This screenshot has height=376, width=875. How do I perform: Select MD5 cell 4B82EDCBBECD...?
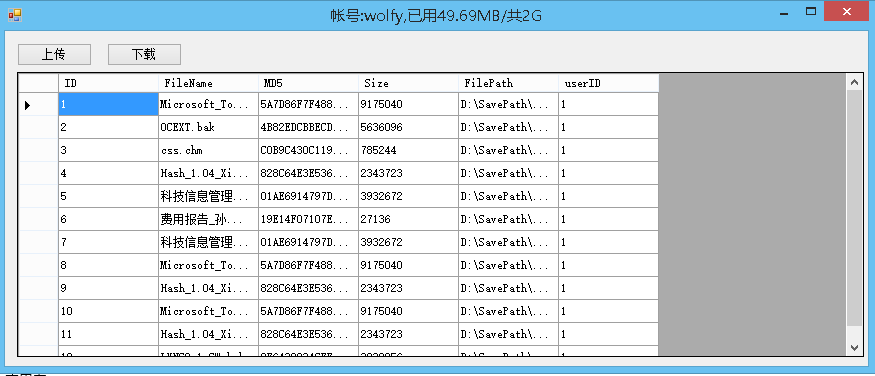308,127
